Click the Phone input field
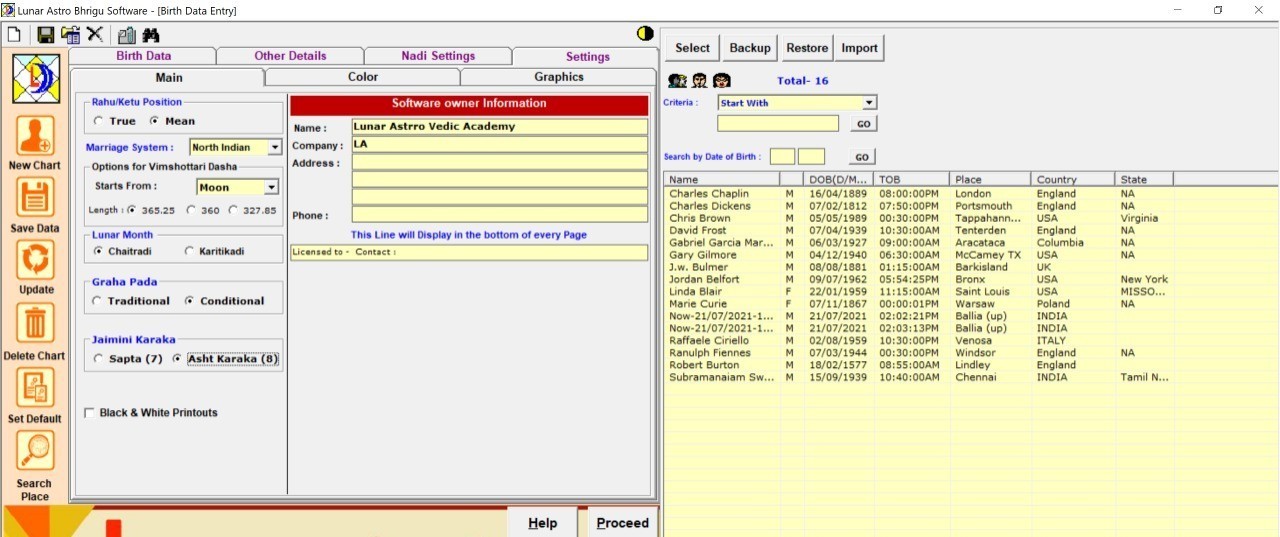The width and height of the screenshot is (1280, 537). (x=499, y=215)
